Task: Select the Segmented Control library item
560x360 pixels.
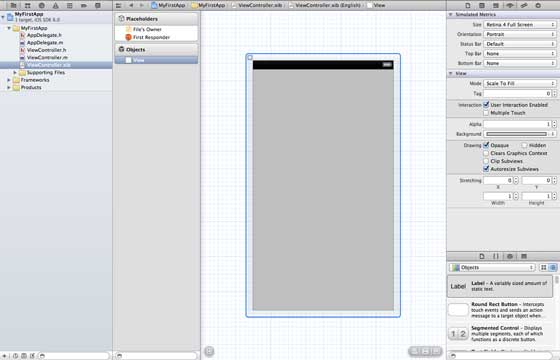Action: [500, 334]
